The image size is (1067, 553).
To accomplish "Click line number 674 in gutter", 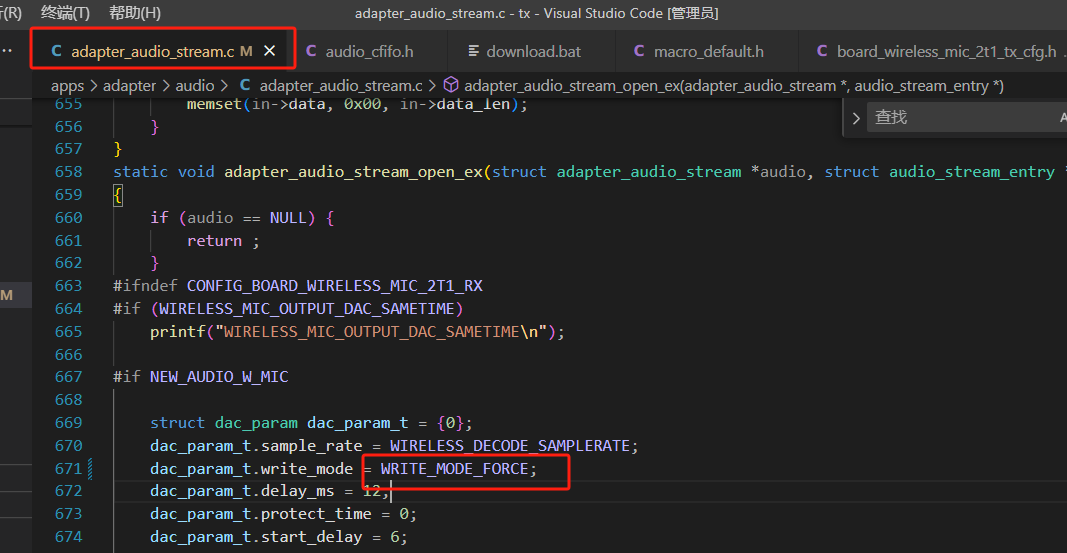I will (68, 537).
